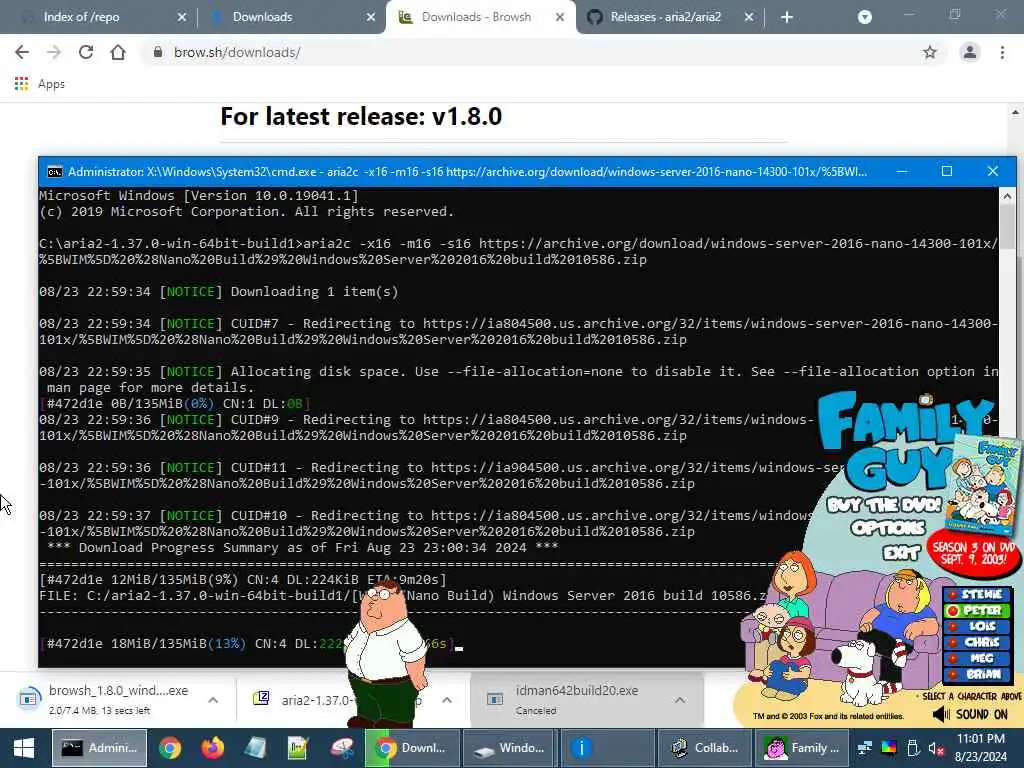The width and height of the screenshot is (1024, 768).
Task: Expand options for browsh_1.8.0 download
Action: click(213, 699)
